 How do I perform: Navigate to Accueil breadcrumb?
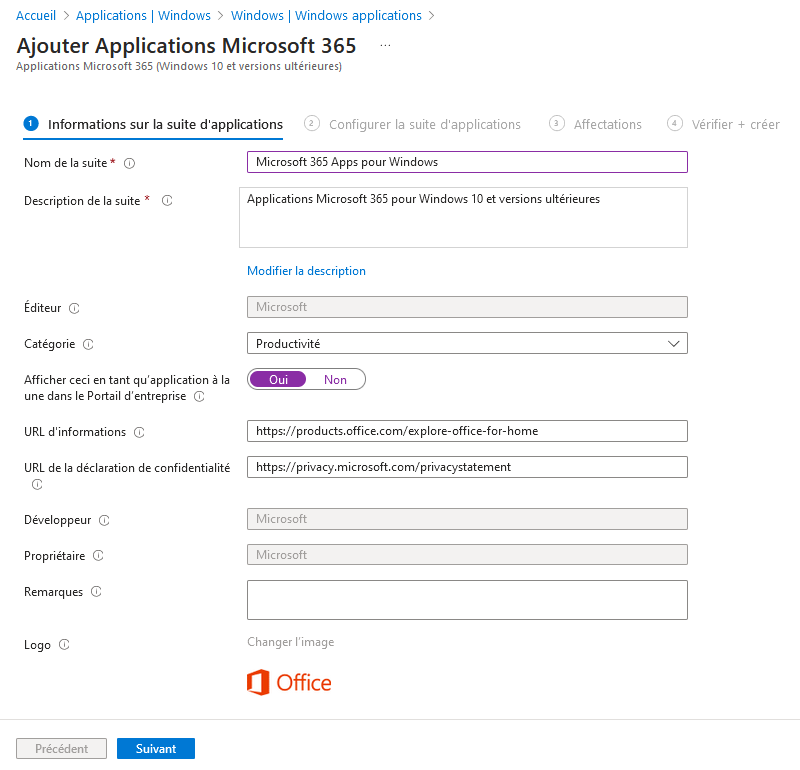(36, 16)
